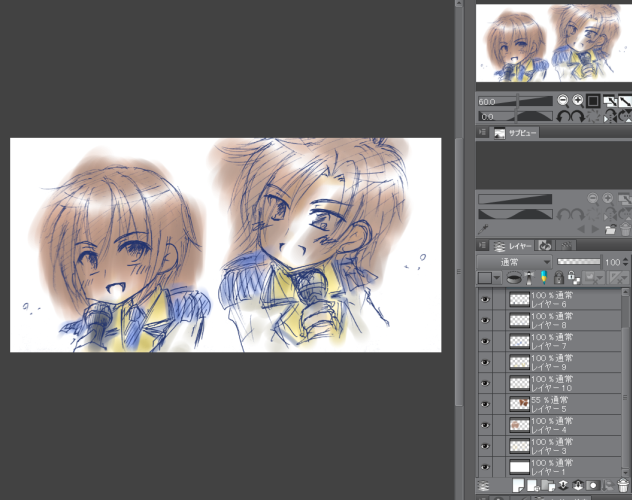
Task: Click the Navigator 100% black square icon
Action: tap(593, 101)
